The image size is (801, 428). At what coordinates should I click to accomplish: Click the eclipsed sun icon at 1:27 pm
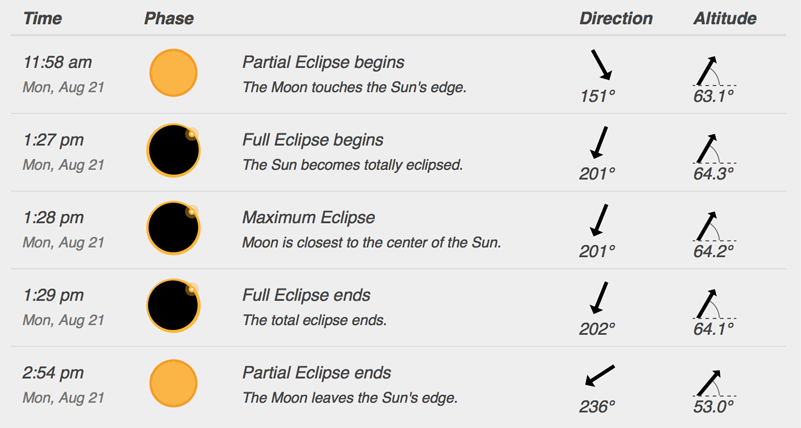tap(173, 150)
